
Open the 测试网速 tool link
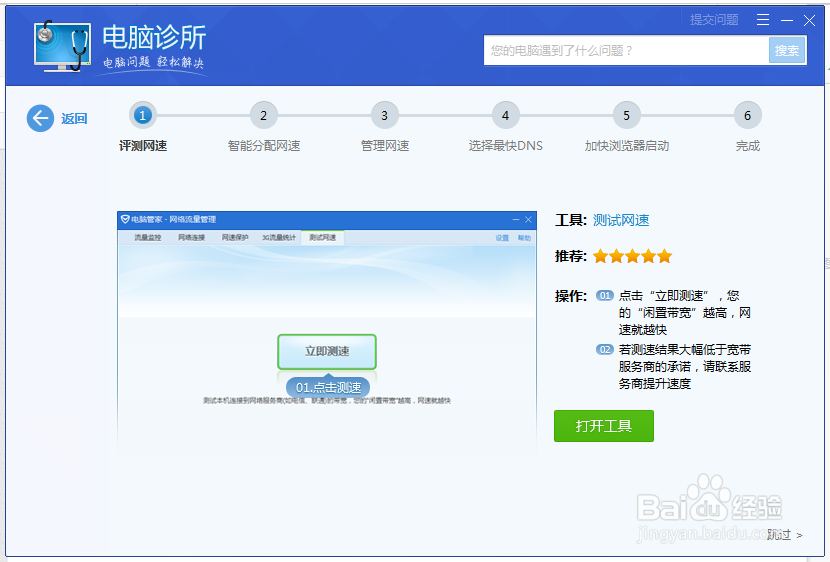621,220
